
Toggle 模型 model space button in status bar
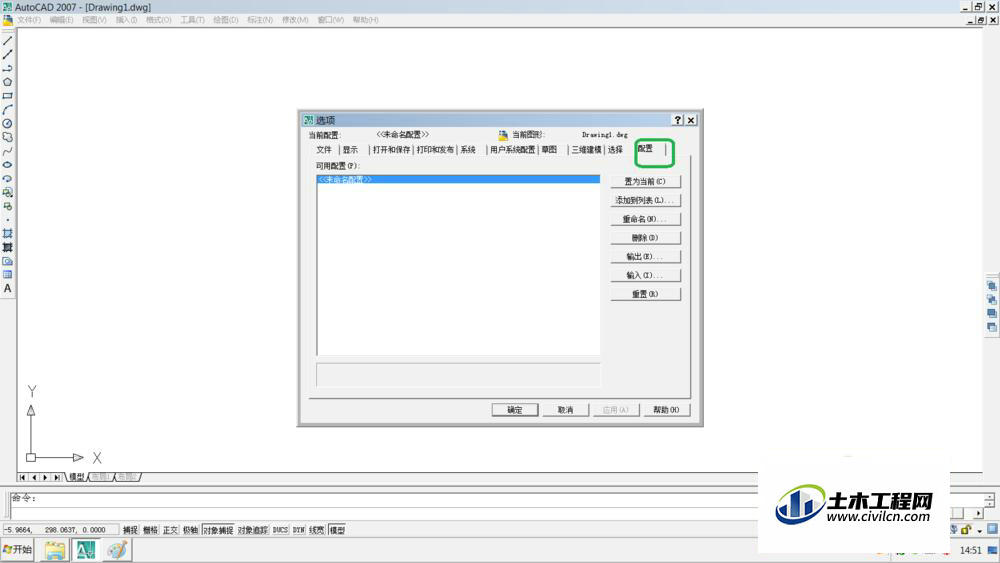(337, 530)
